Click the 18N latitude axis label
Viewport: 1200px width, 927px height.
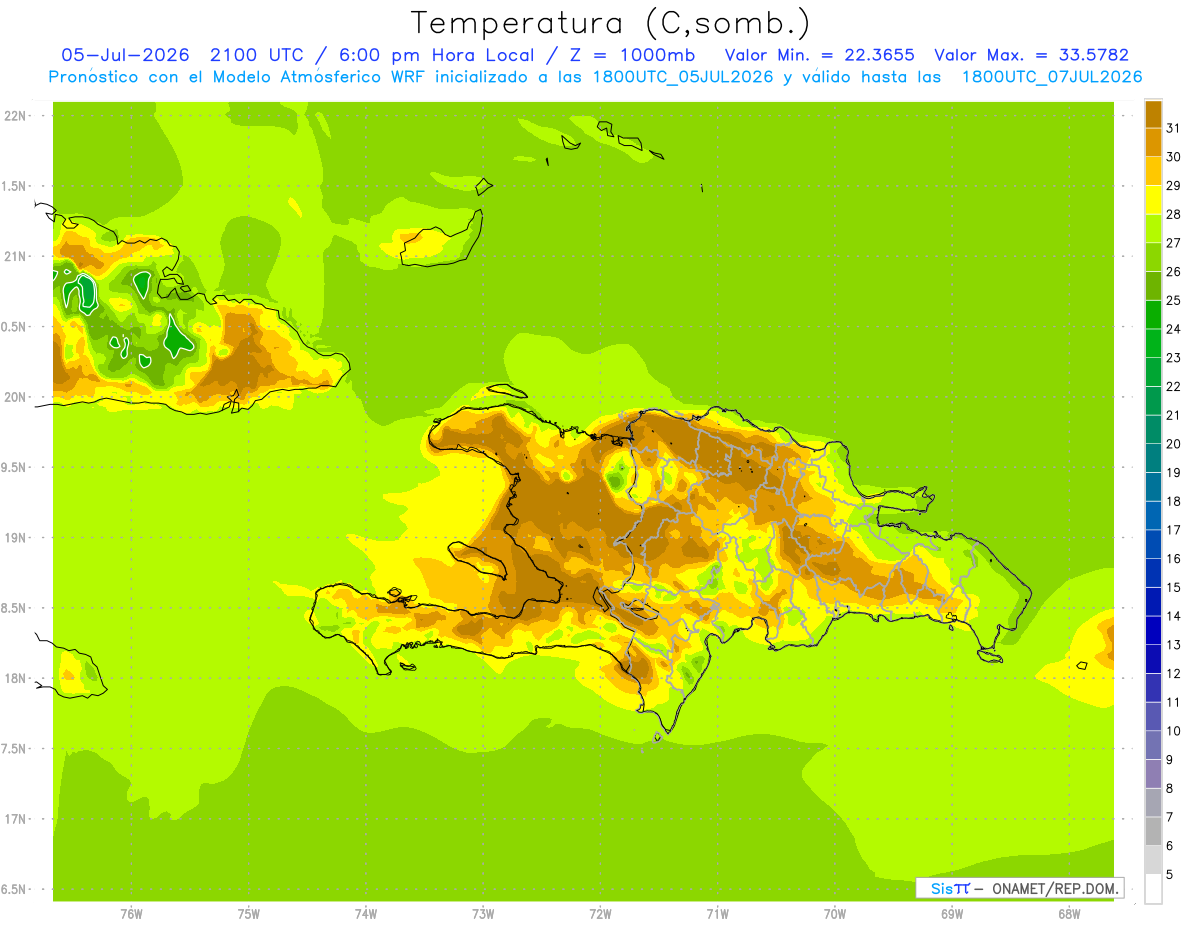click(15, 678)
